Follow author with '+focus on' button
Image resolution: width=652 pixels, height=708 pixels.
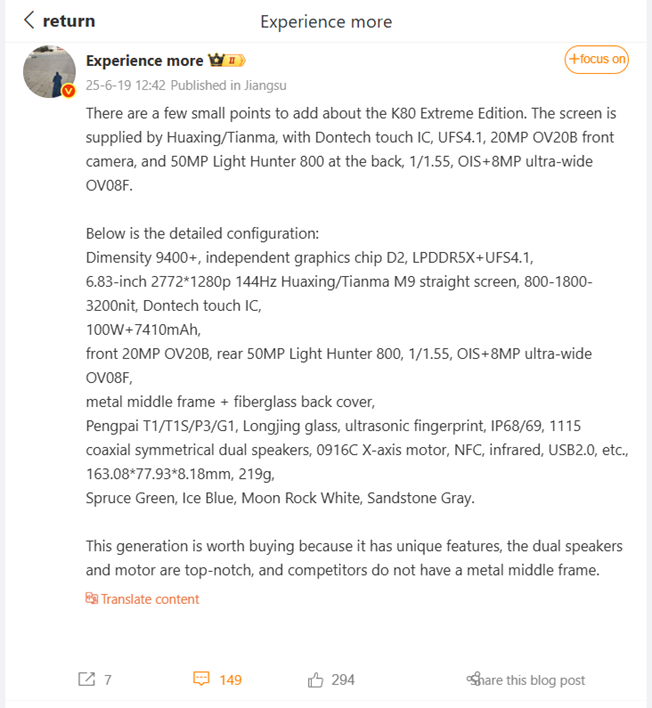(596, 60)
